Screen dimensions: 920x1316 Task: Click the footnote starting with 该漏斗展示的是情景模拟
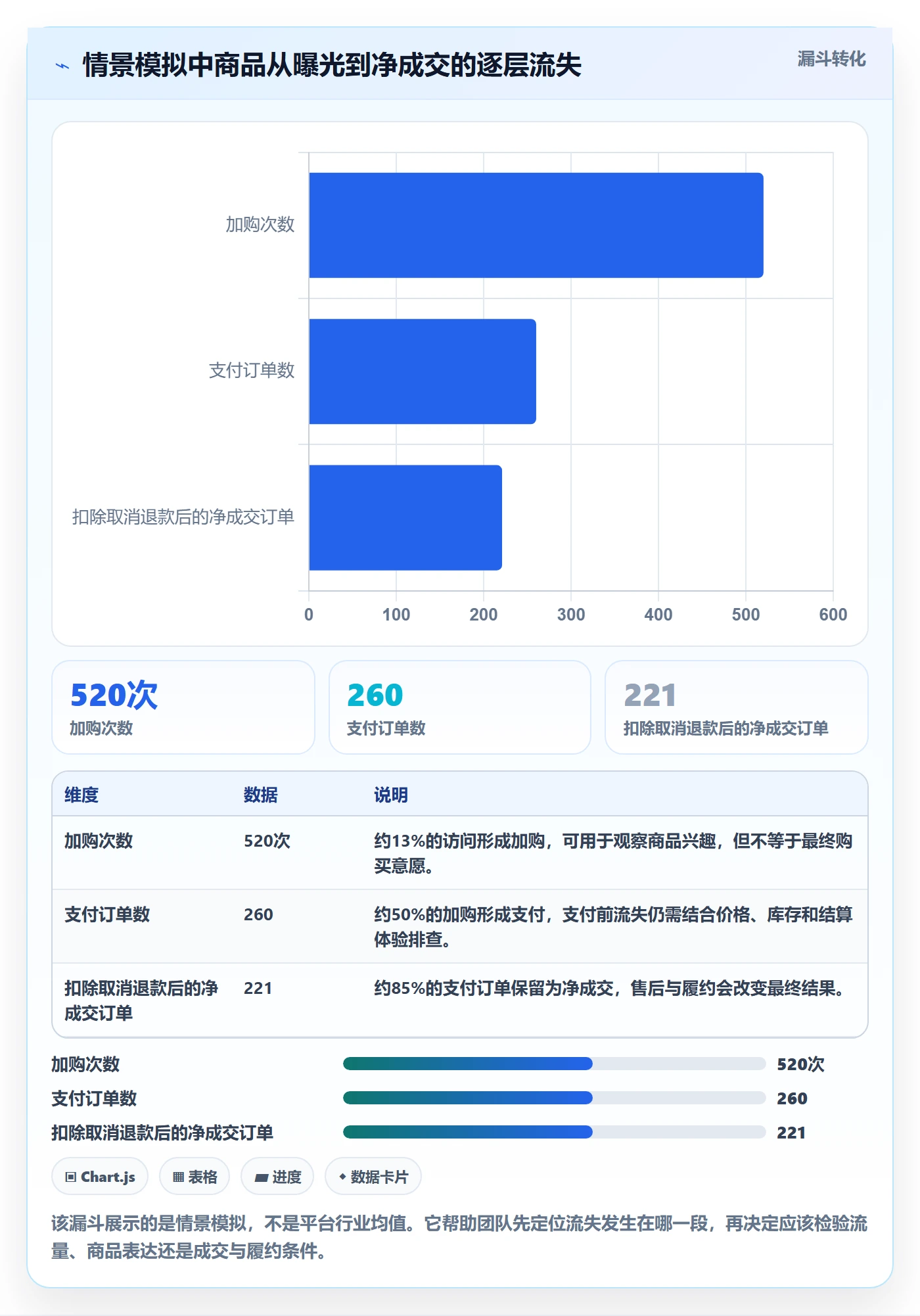459,1236
